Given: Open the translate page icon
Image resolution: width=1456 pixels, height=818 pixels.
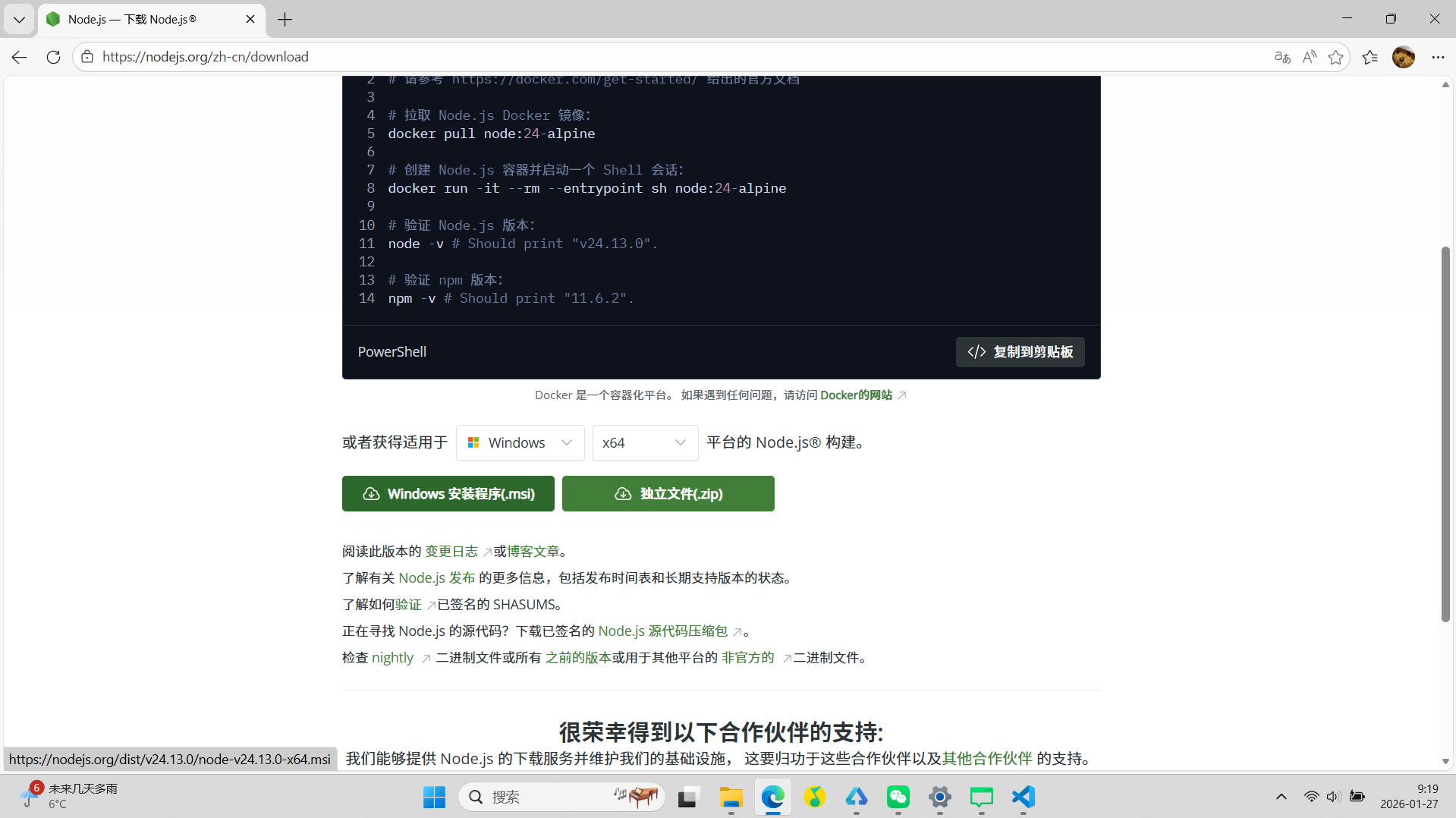Looking at the screenshot, I should pyautogui.click(x=1282, y=57).
